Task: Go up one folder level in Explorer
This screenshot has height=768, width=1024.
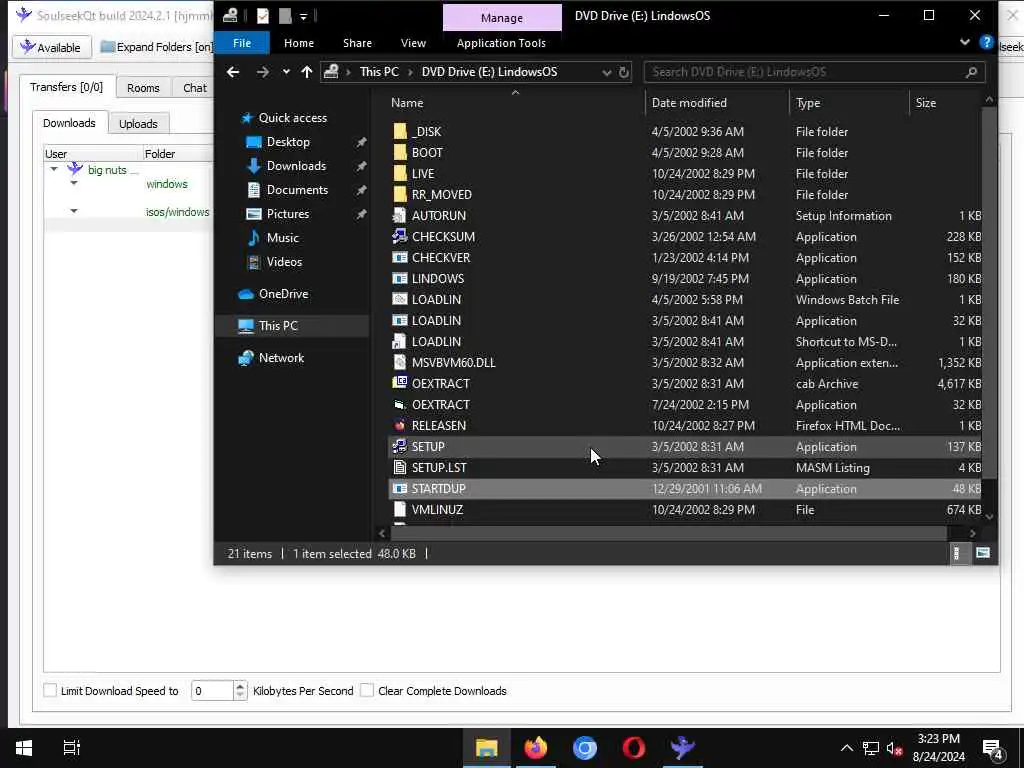Action: pos(307,72)
